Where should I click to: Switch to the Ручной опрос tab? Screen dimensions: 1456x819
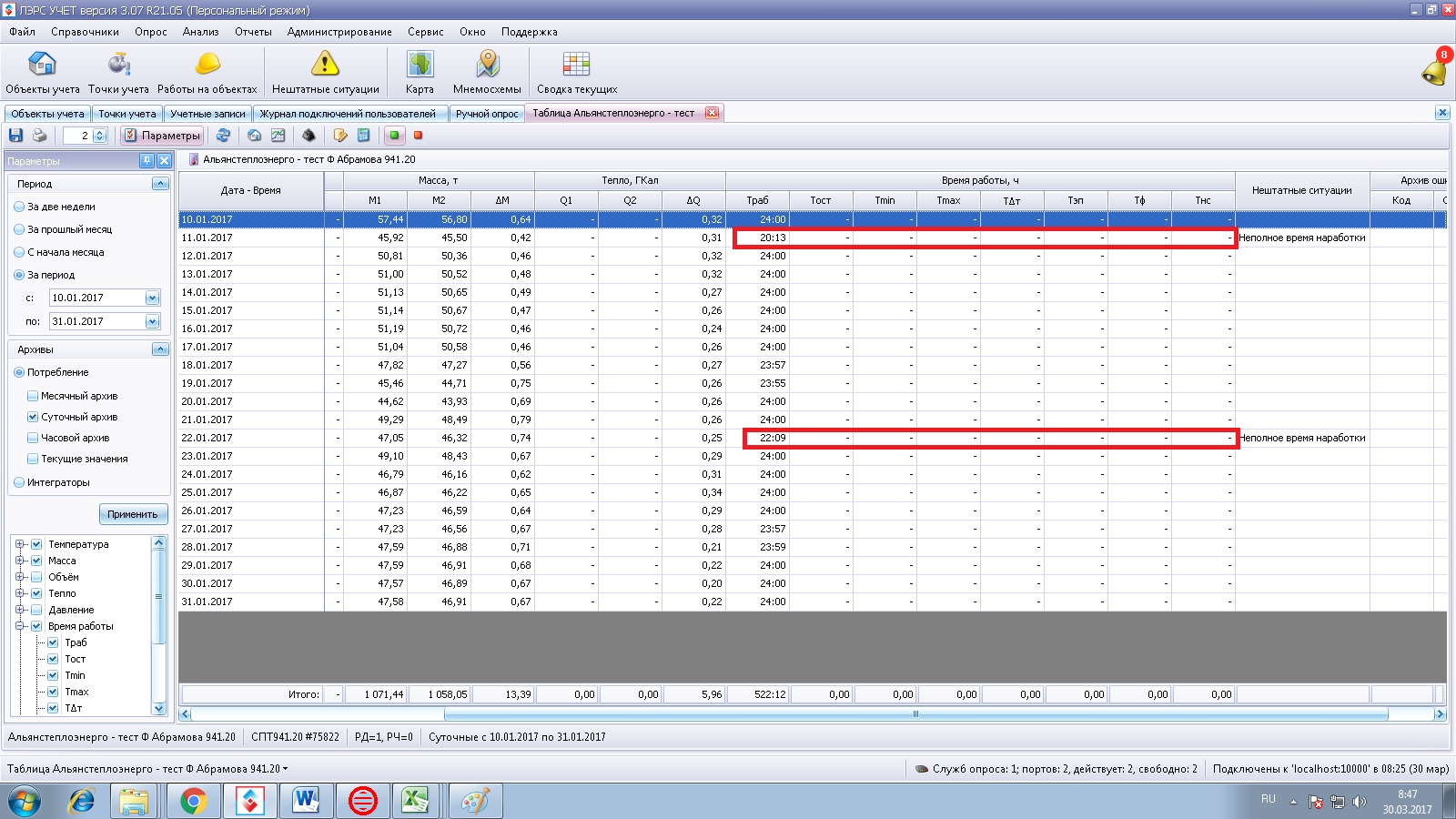click(487, 114)
